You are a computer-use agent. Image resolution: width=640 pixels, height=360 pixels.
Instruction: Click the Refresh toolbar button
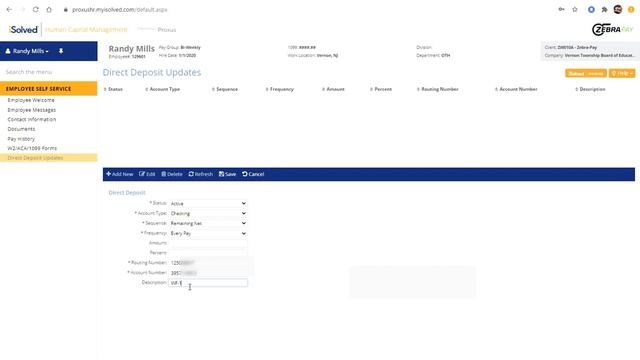tap(200, 174)
